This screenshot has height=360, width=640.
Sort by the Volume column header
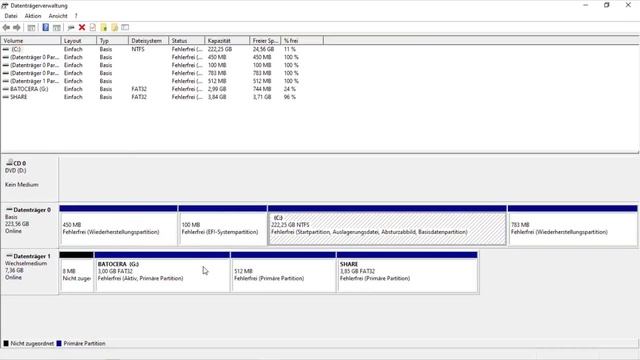click(31, 41)
